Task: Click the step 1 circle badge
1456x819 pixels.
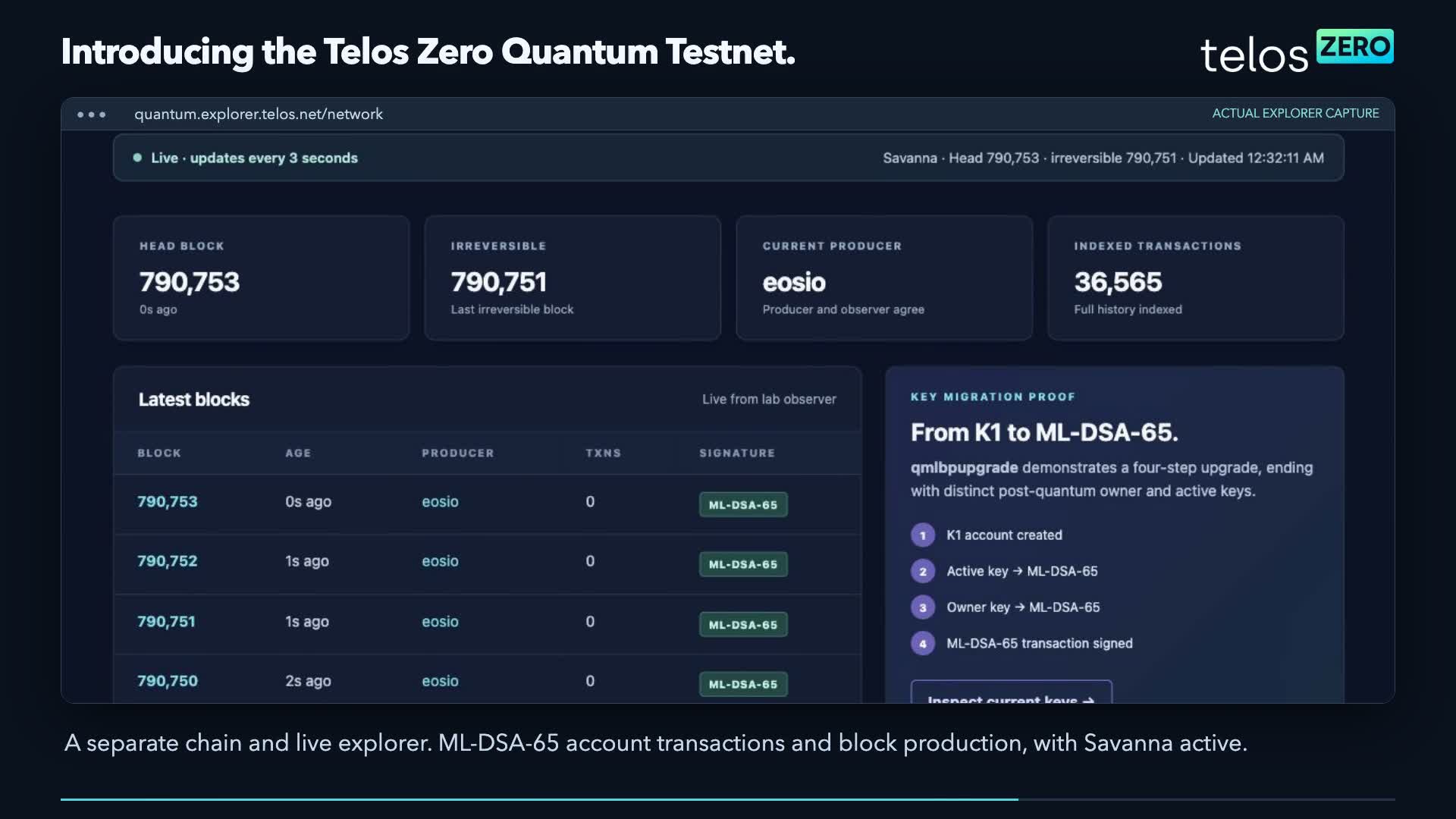Action: pyautogui.click(x=923, y=535)
